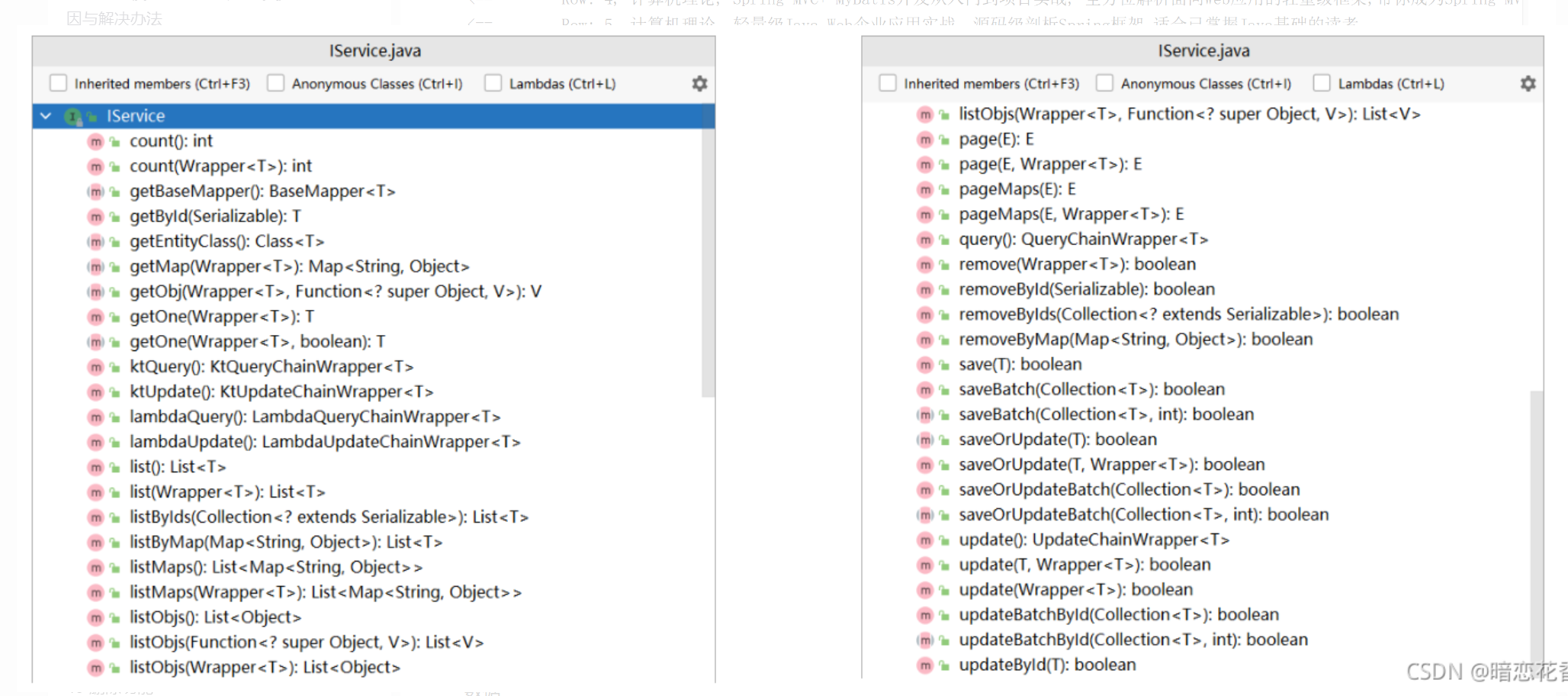Select count(Wrapper<T>): int method
1568x696 pixels.
click(220, 166)
